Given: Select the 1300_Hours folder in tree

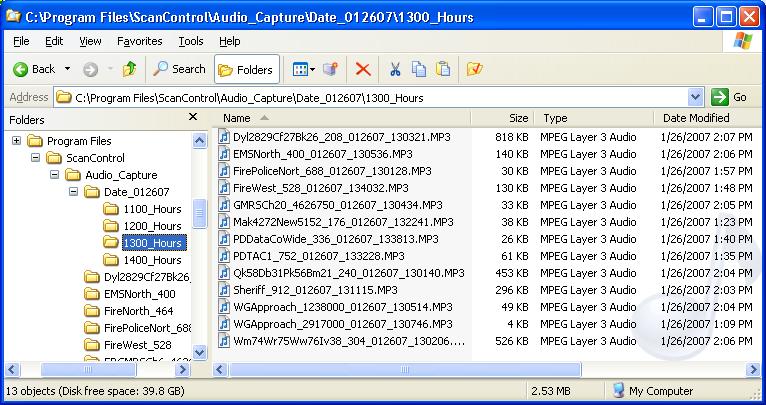Looking at the screenshot, I should [145, 243].
